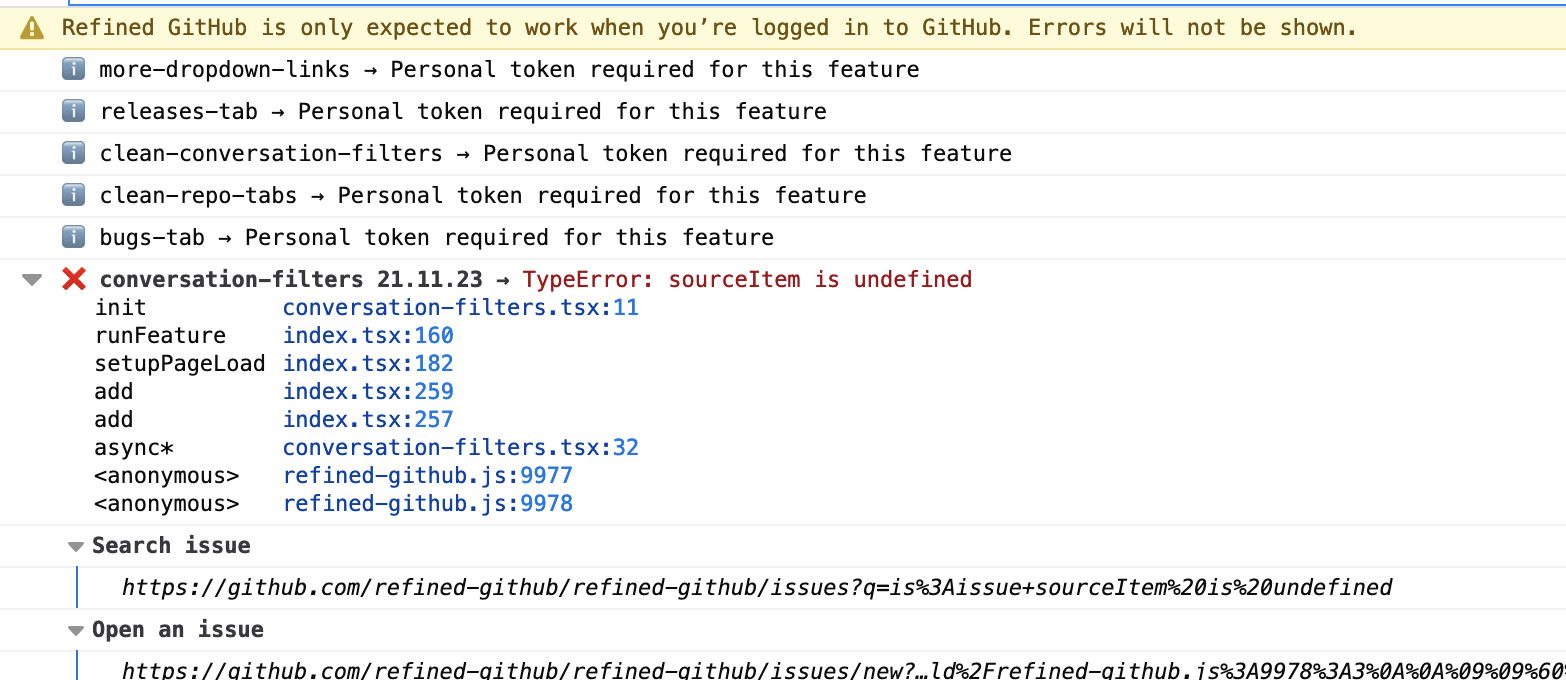This screenshot has height=680, width=1566.
Task: Collapse the Open an issue section
Action: (76, 630)
